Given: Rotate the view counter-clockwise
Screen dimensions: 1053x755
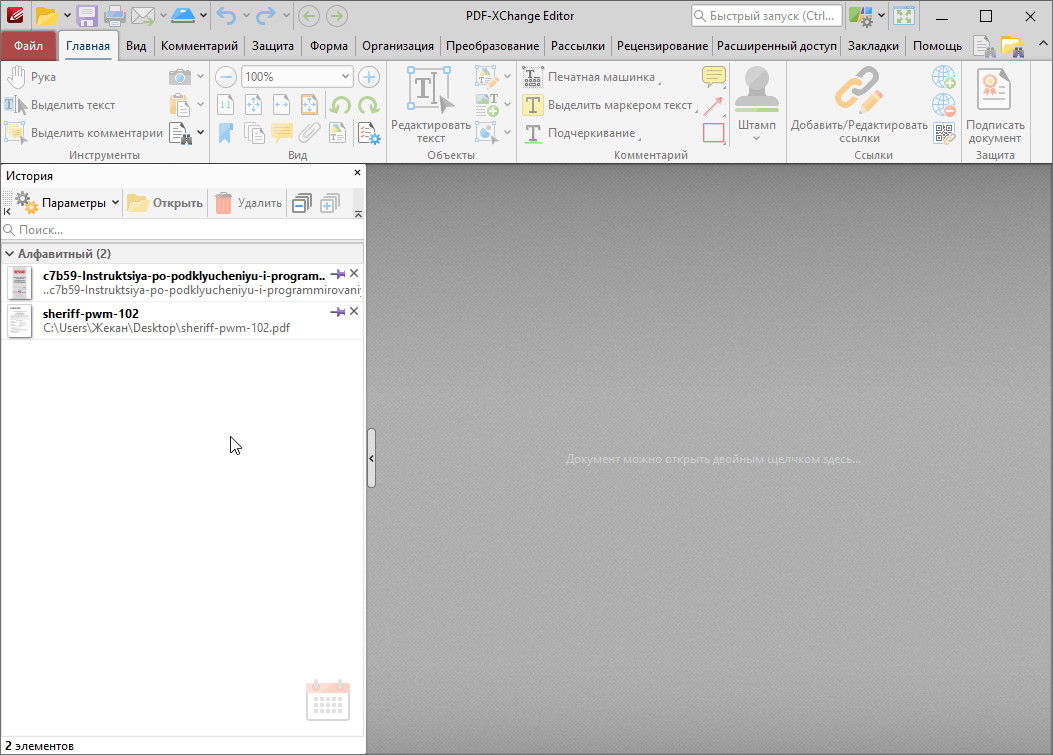Looking at the screenshot, I should 340,105.
